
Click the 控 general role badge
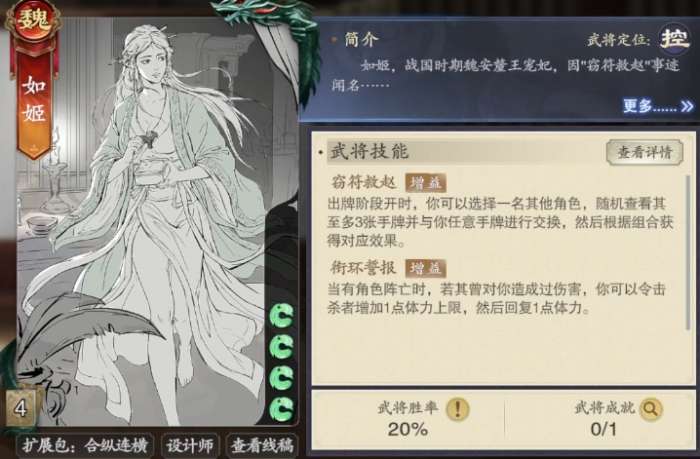[x=674, y=40]
